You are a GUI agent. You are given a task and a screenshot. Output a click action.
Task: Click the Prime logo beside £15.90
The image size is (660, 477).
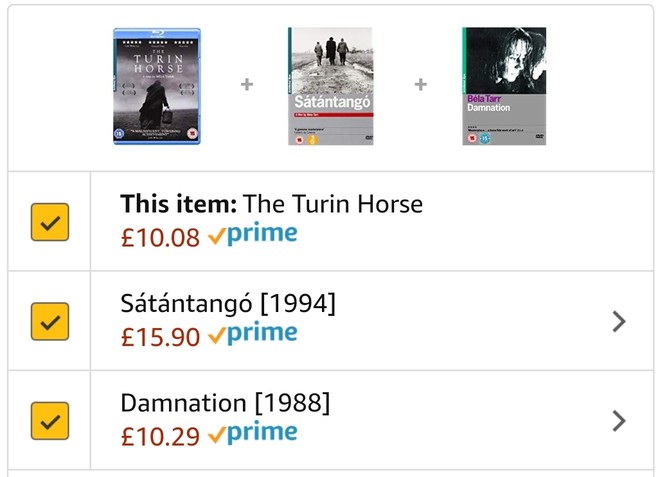pos(253,336)
